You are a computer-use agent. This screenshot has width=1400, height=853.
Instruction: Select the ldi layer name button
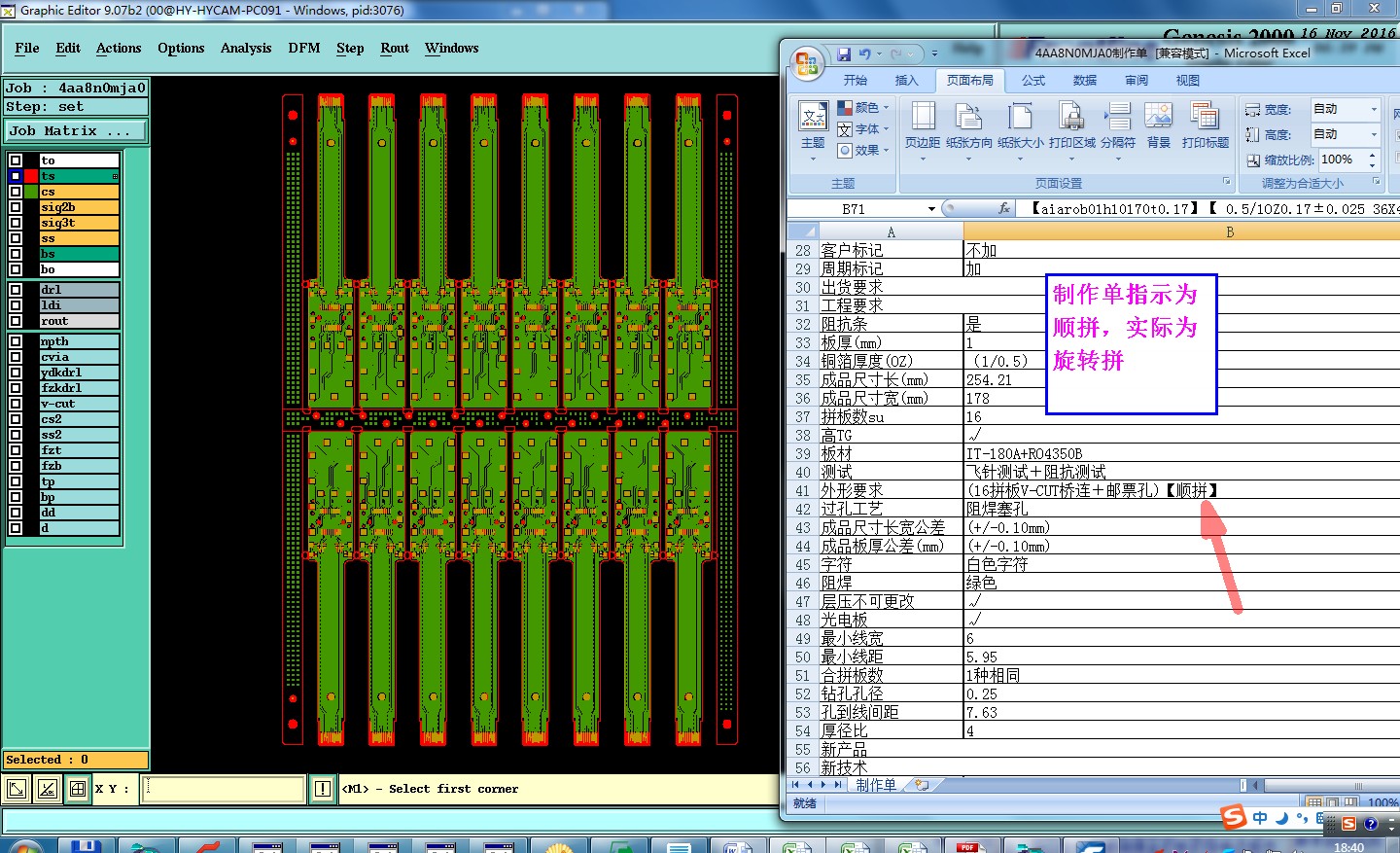(x=80, y=305)
